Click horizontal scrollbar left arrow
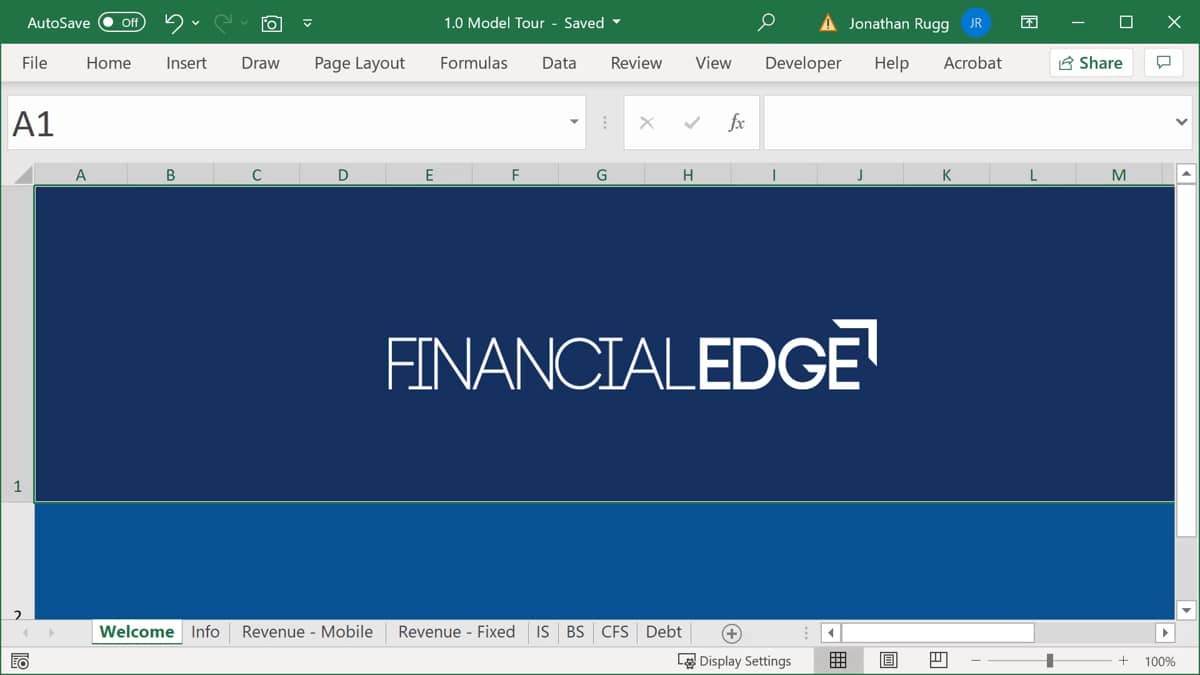The image size is (1200, 675). tap(830, 633)
